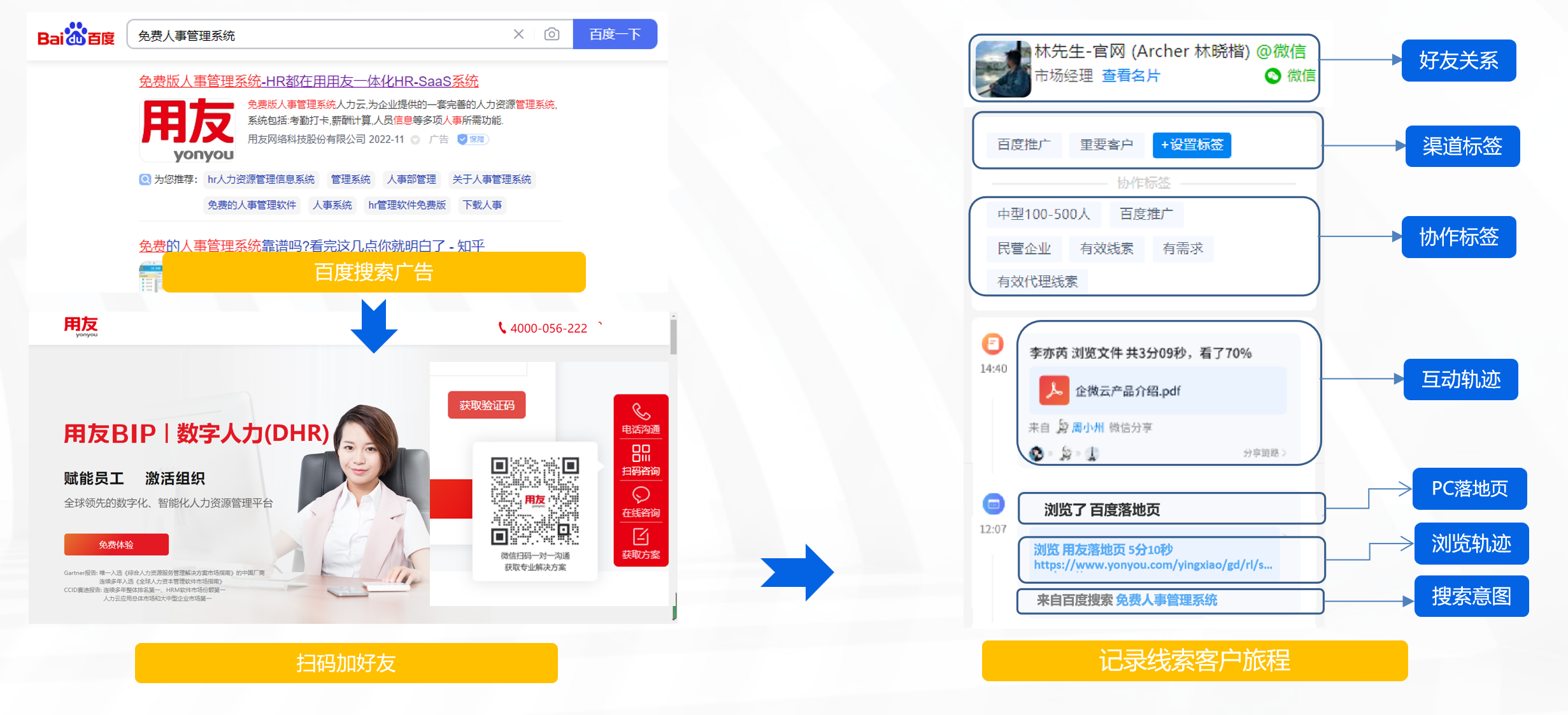This screenshot has height=715, width=1568.
Task: Click the 百度推广 channel tag
Action: 1023,145
